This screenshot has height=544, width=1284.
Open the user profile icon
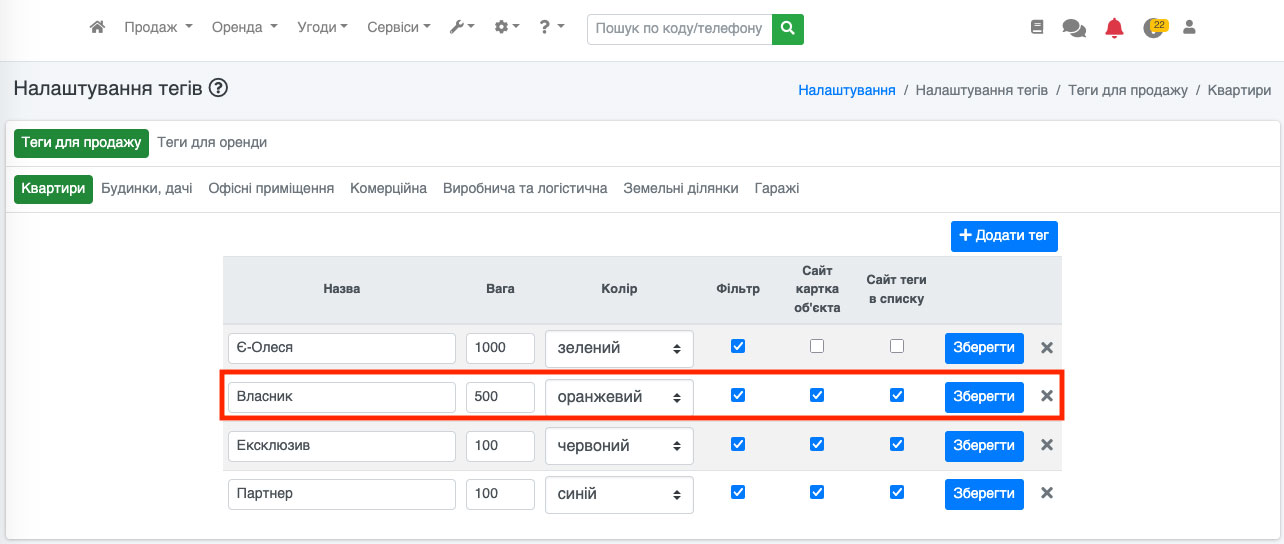pos(1189,28)
